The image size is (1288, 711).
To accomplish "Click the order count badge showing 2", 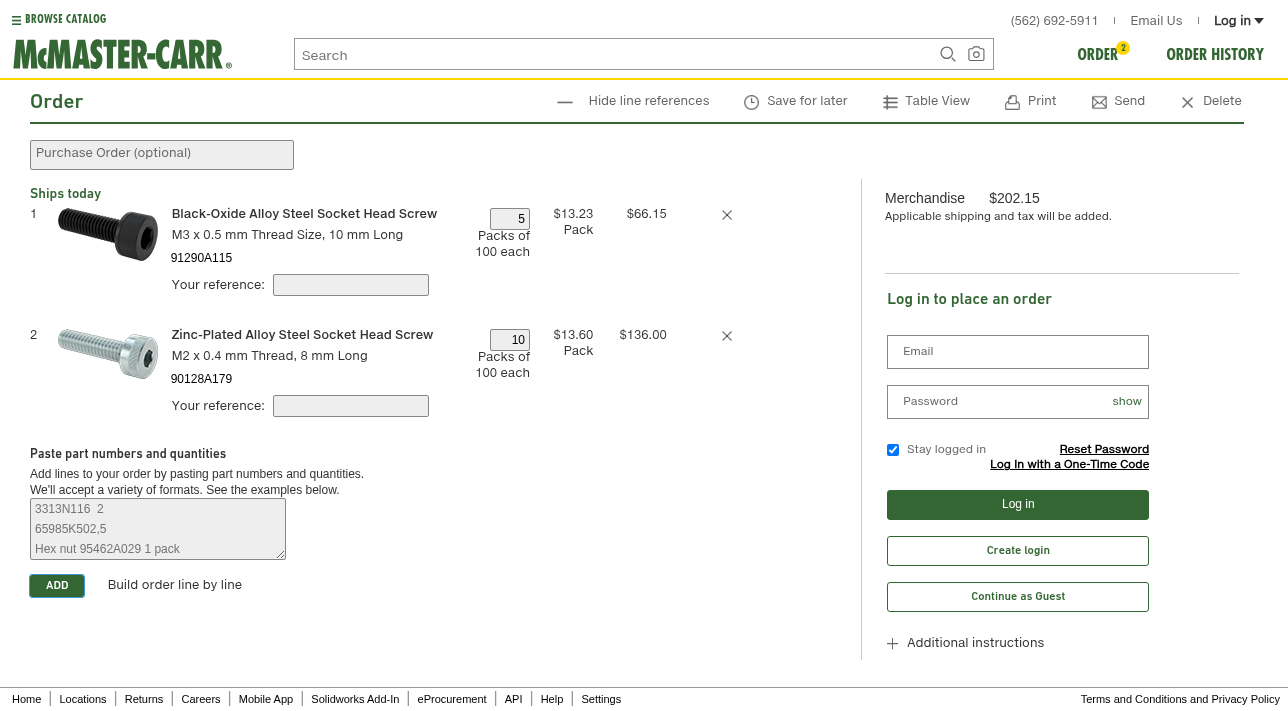I will pyautogui.click(x=1123, y=48).
